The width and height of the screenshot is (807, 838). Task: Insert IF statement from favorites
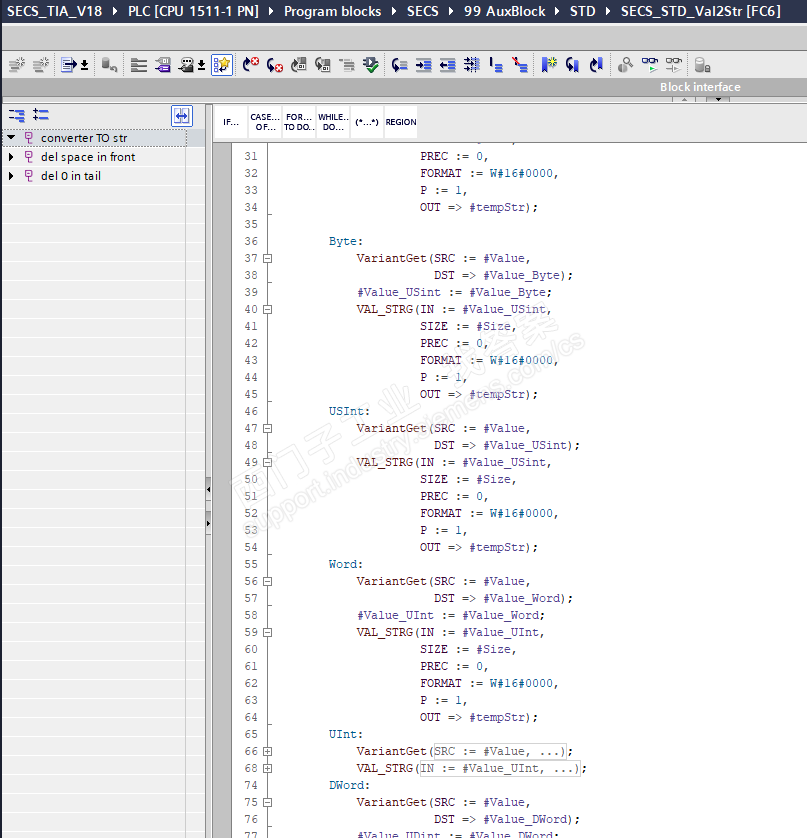coord(231,122)
